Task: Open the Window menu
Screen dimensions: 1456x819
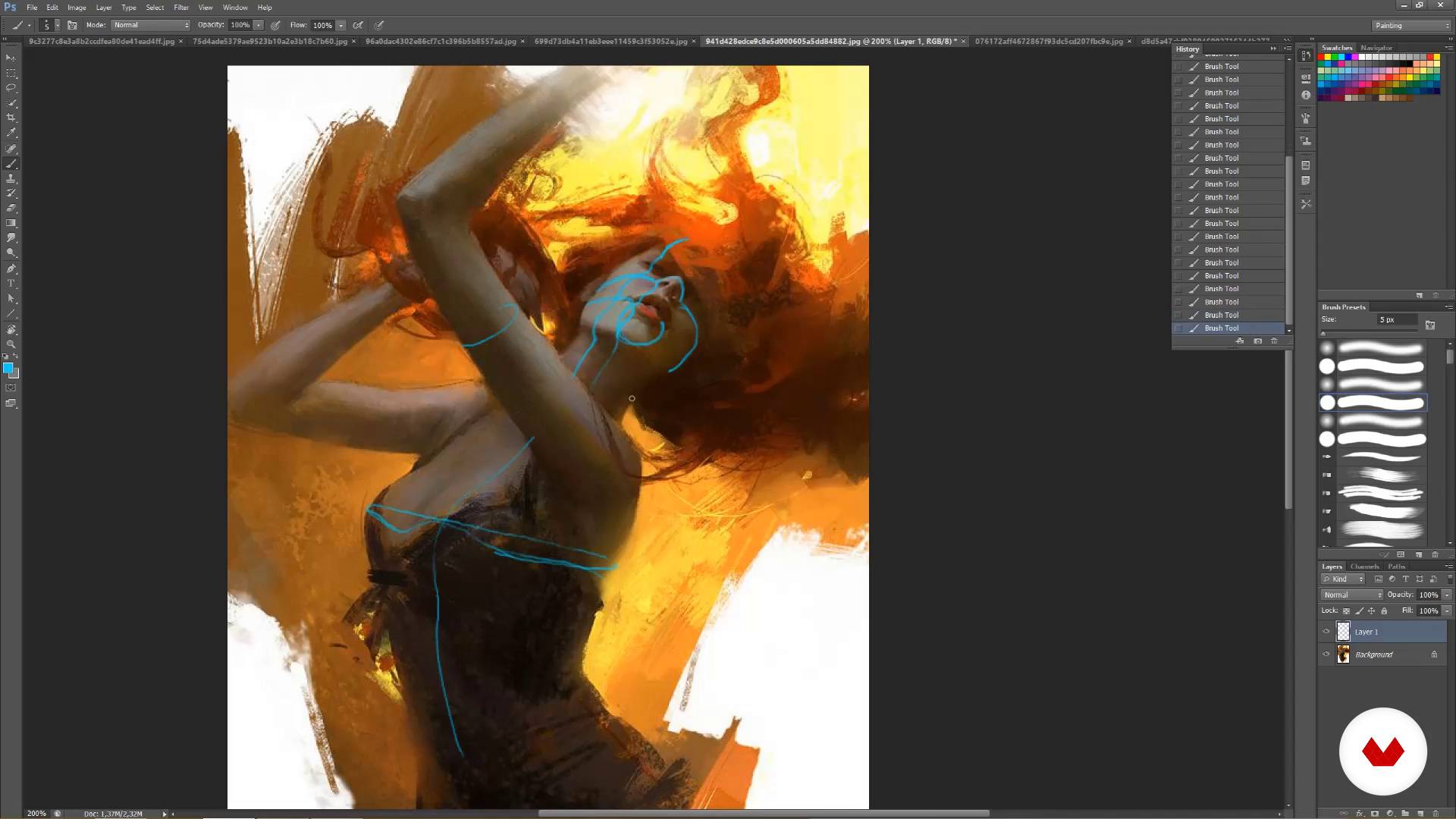Action: pyautogui.click(x=235, y=8)
